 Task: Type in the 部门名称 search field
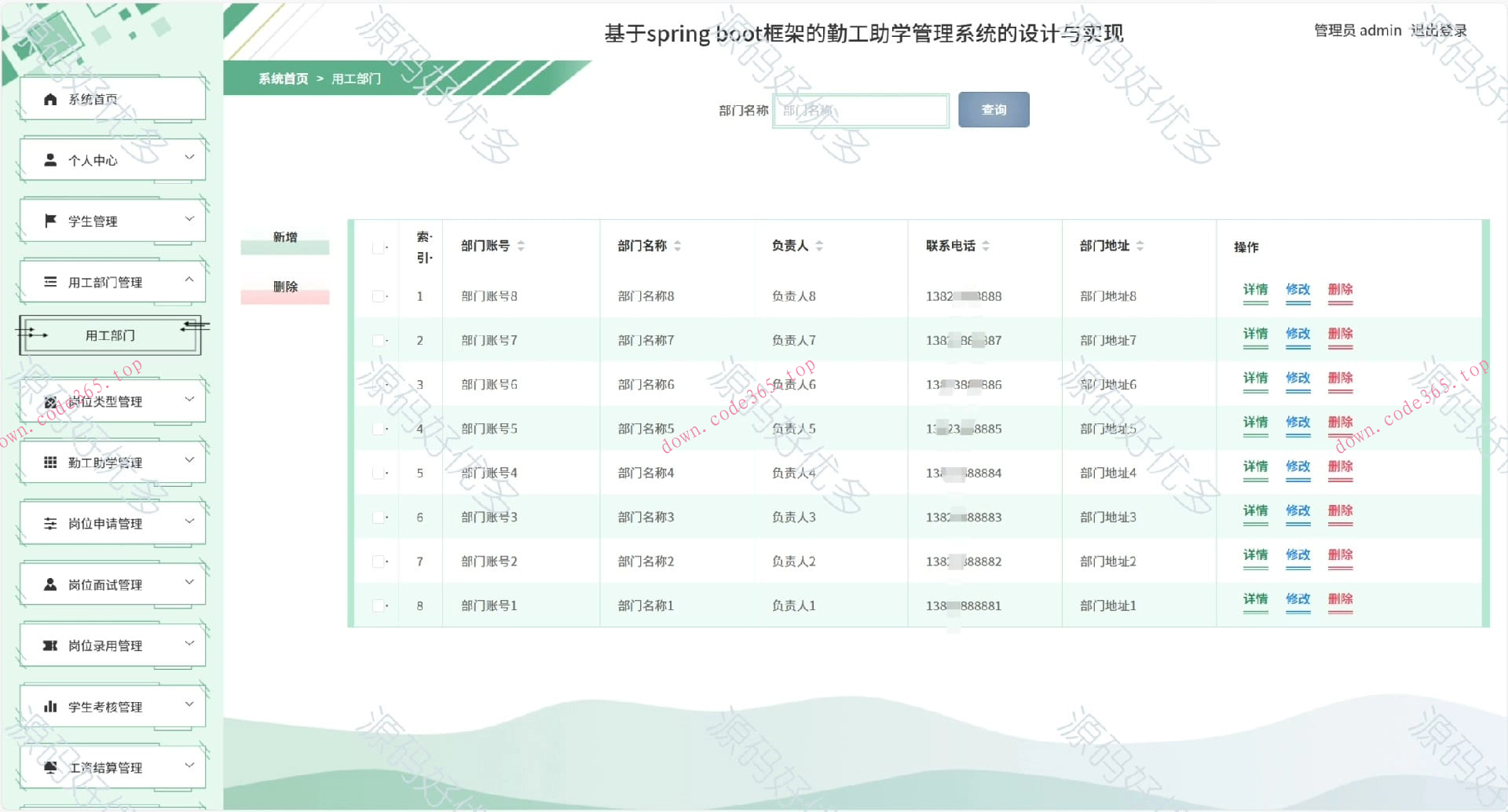pos(860,110)
